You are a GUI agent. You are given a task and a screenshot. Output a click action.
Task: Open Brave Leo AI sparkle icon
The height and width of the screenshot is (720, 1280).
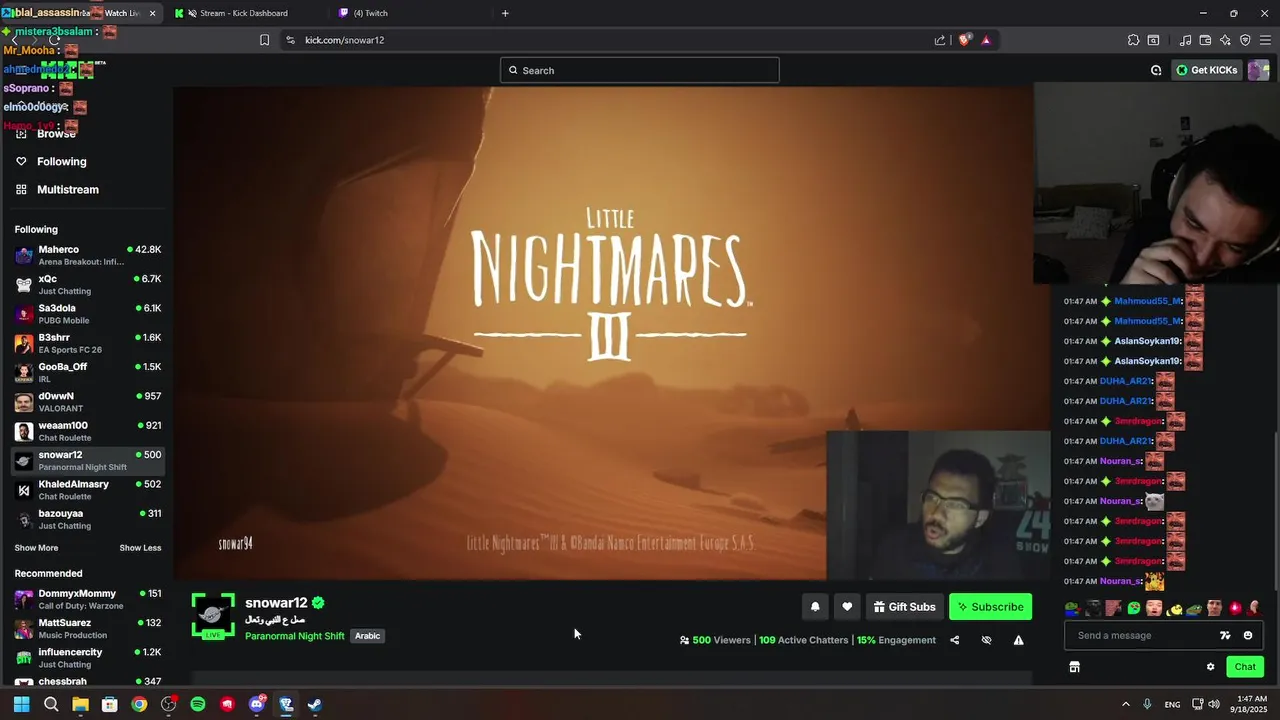coord(1225,40)
